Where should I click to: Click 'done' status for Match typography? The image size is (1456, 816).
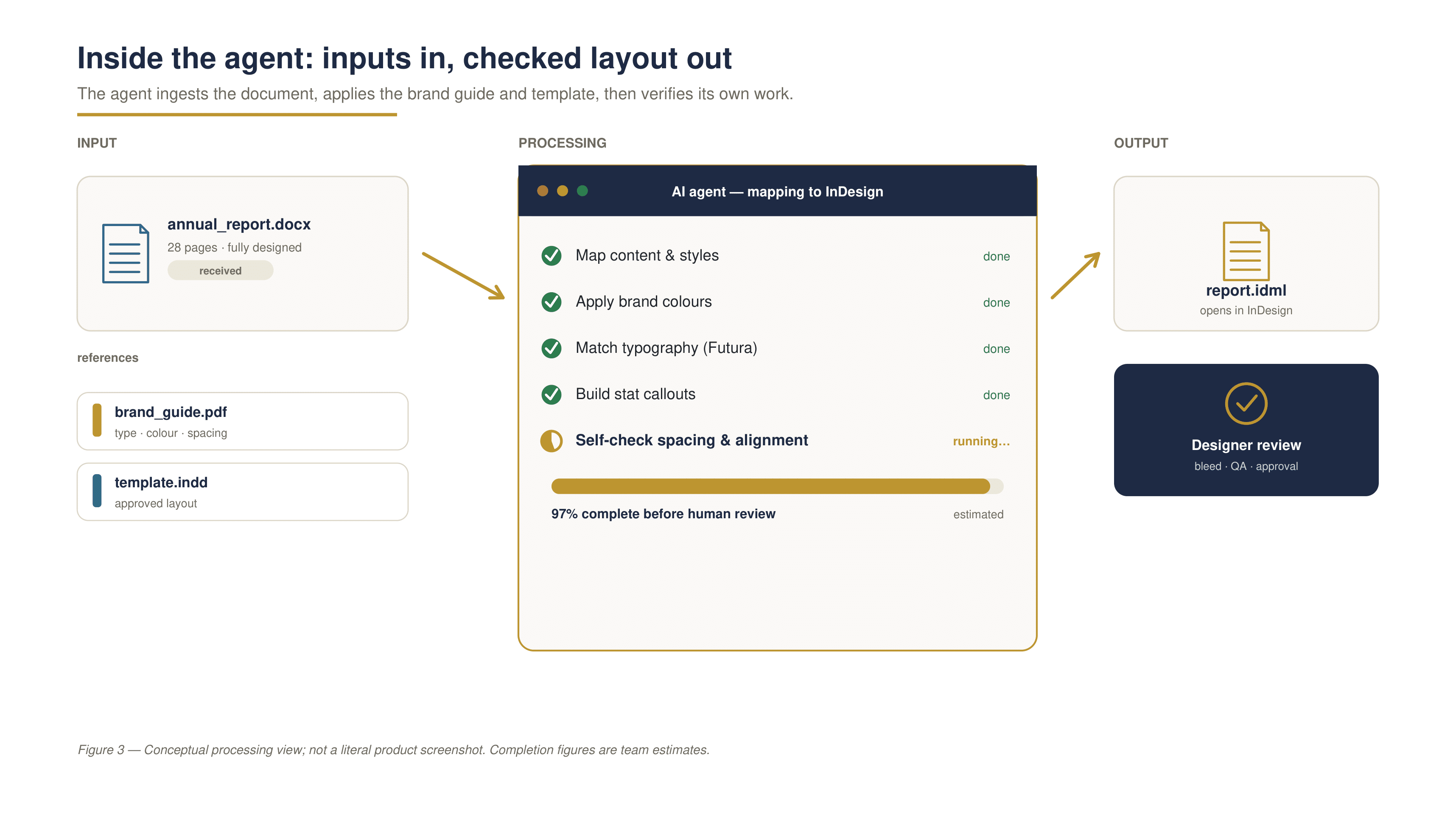tap(997, 349)
